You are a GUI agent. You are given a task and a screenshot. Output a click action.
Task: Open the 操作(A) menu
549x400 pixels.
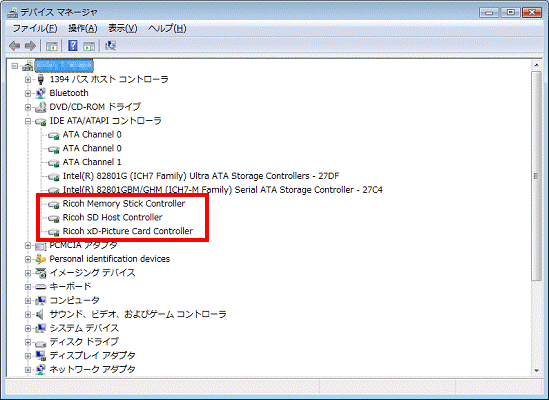83,28
